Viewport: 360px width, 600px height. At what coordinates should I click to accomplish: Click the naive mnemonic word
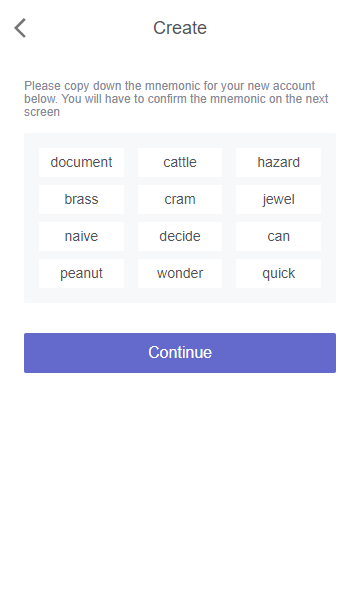(x=81, y=236)
